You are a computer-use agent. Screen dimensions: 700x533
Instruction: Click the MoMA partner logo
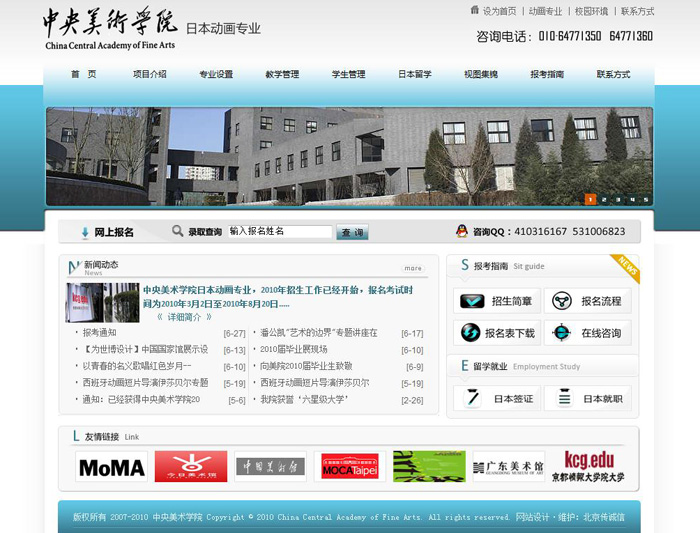111,467
